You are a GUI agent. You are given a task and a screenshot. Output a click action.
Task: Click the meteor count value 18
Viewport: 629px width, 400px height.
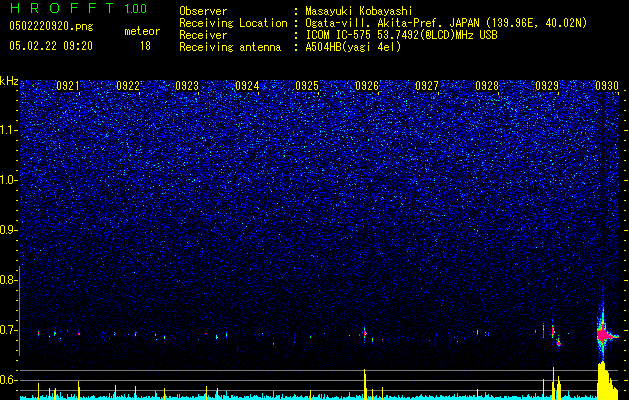145,46
